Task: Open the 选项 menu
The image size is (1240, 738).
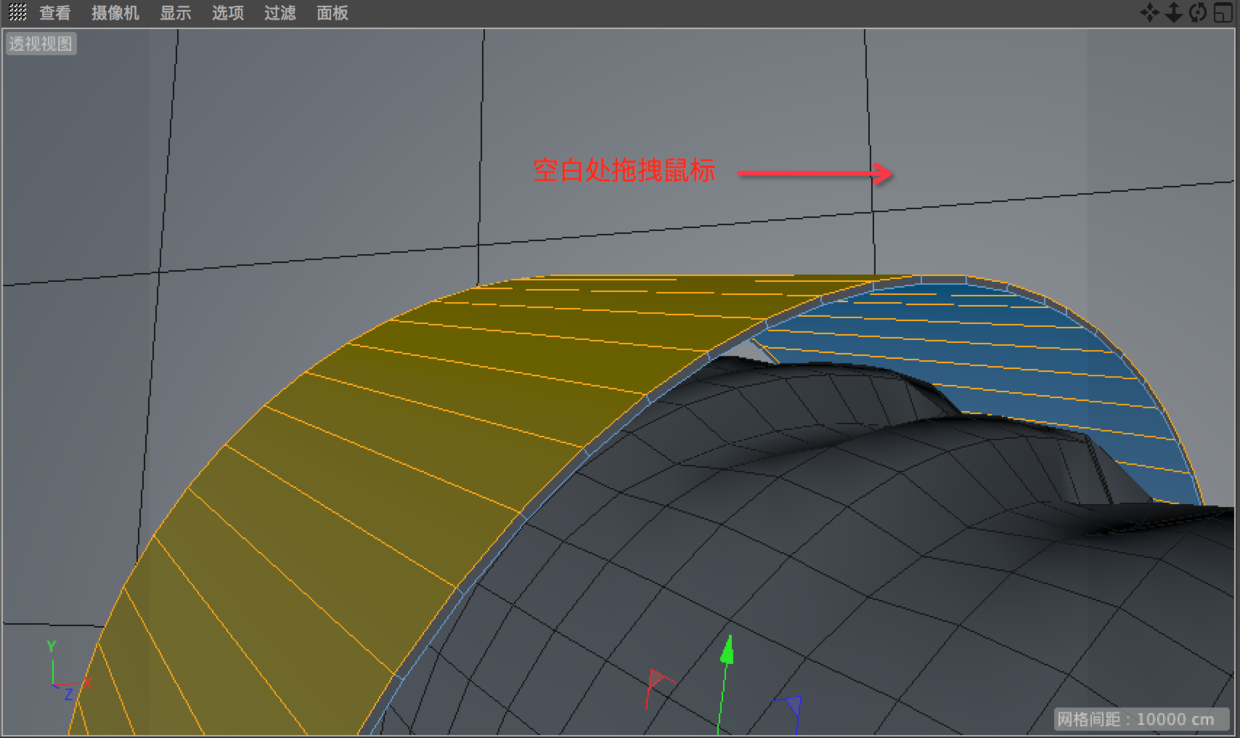Action: coord(228,13)
